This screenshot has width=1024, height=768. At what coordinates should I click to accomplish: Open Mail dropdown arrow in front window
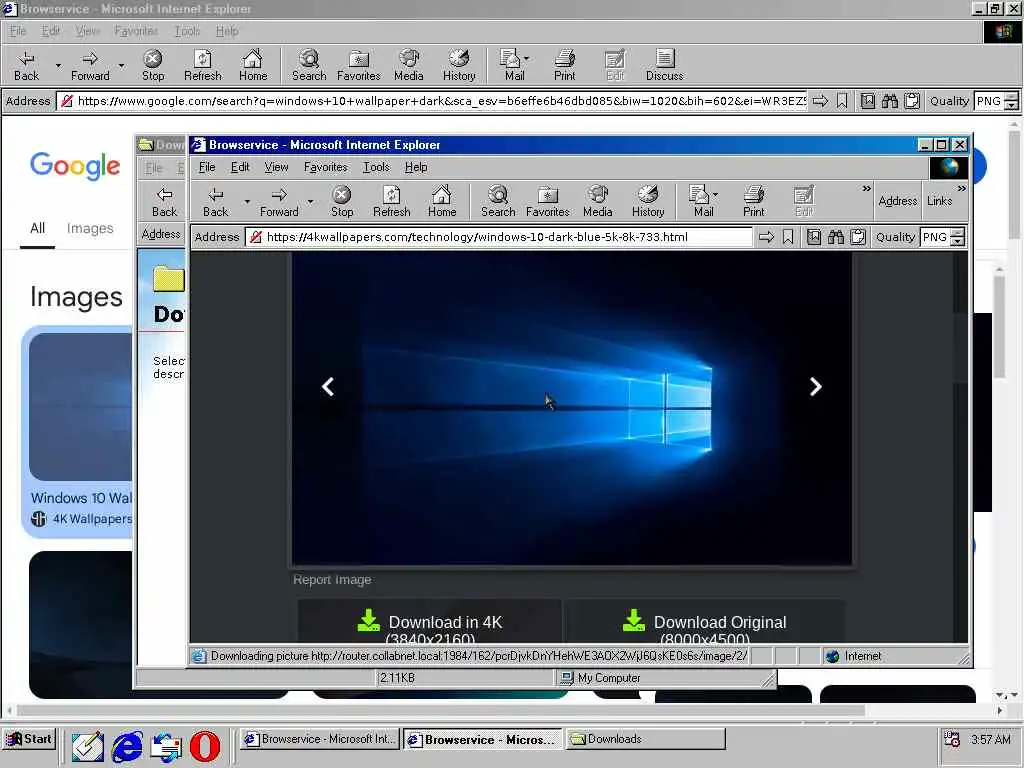[716, 195]
